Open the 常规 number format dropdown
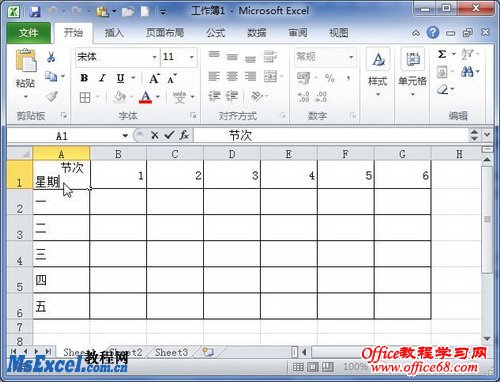The width and height of the screenshot is (500, 382). (x=351, y=57)
